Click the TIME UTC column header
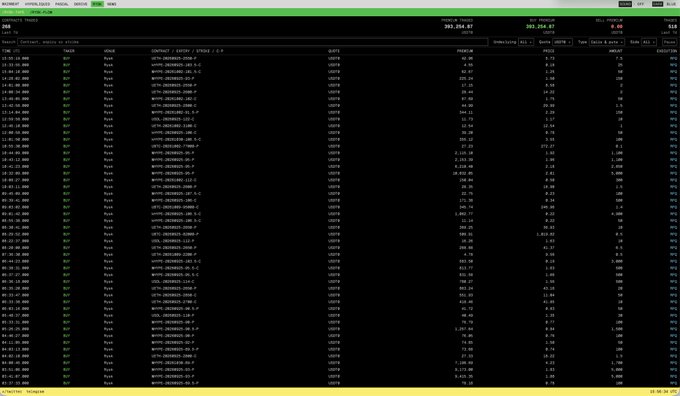Image resolution: width=680 pixels, height=396 pixels. tap(11, 51)
